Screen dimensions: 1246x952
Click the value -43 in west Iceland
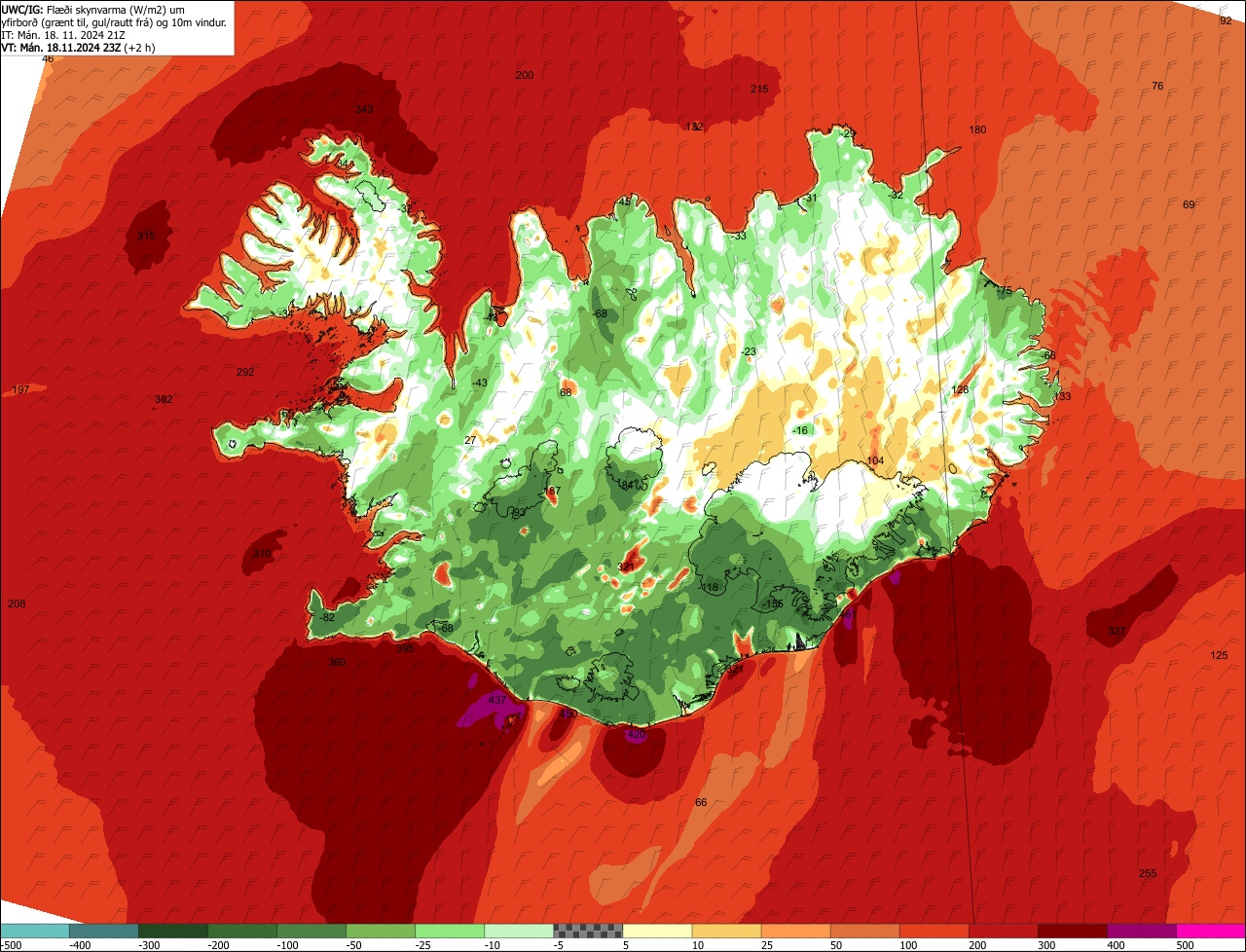[x=479, y=383]
